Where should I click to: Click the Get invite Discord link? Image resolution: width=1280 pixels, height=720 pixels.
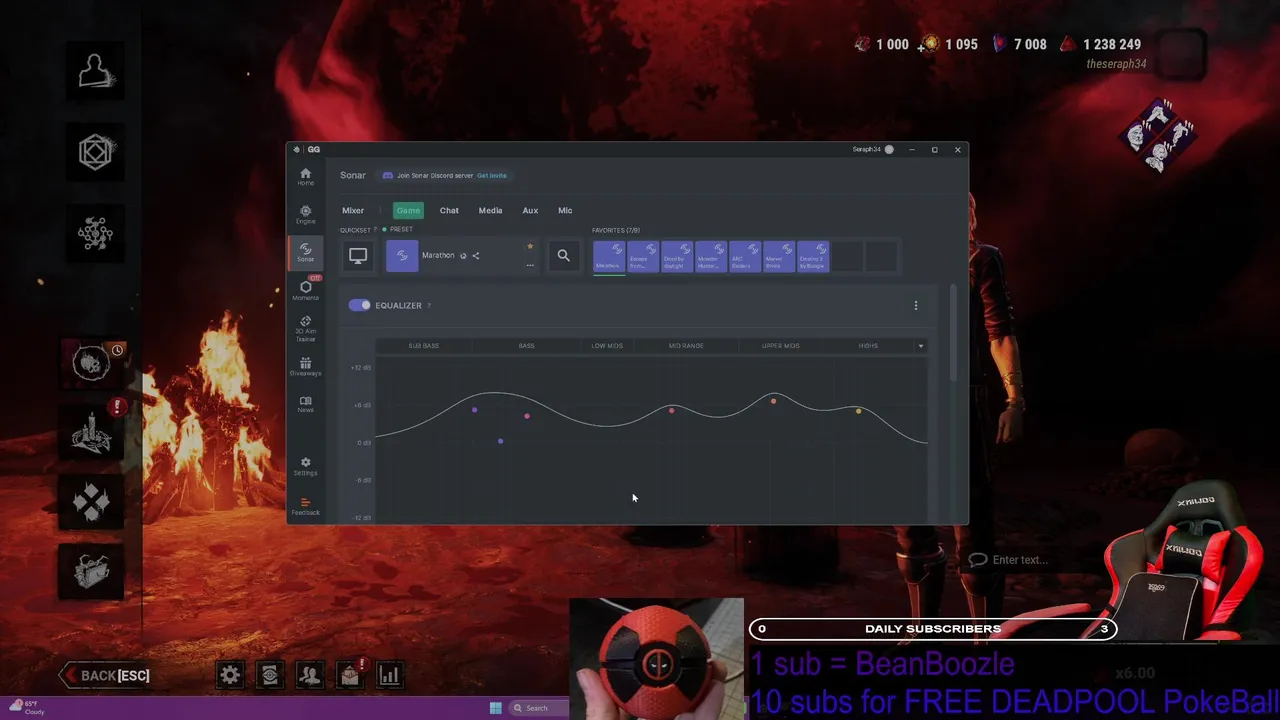(492, 175)
